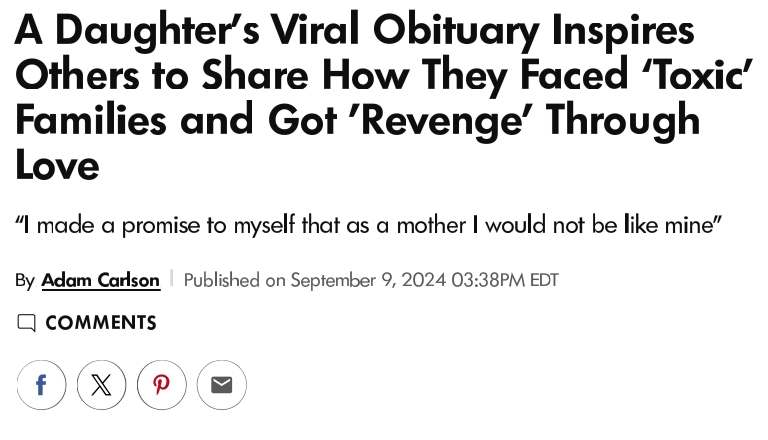Click the word 'Published' in the byline
Screen dimensions: 768x440
[x=221, y=280]
